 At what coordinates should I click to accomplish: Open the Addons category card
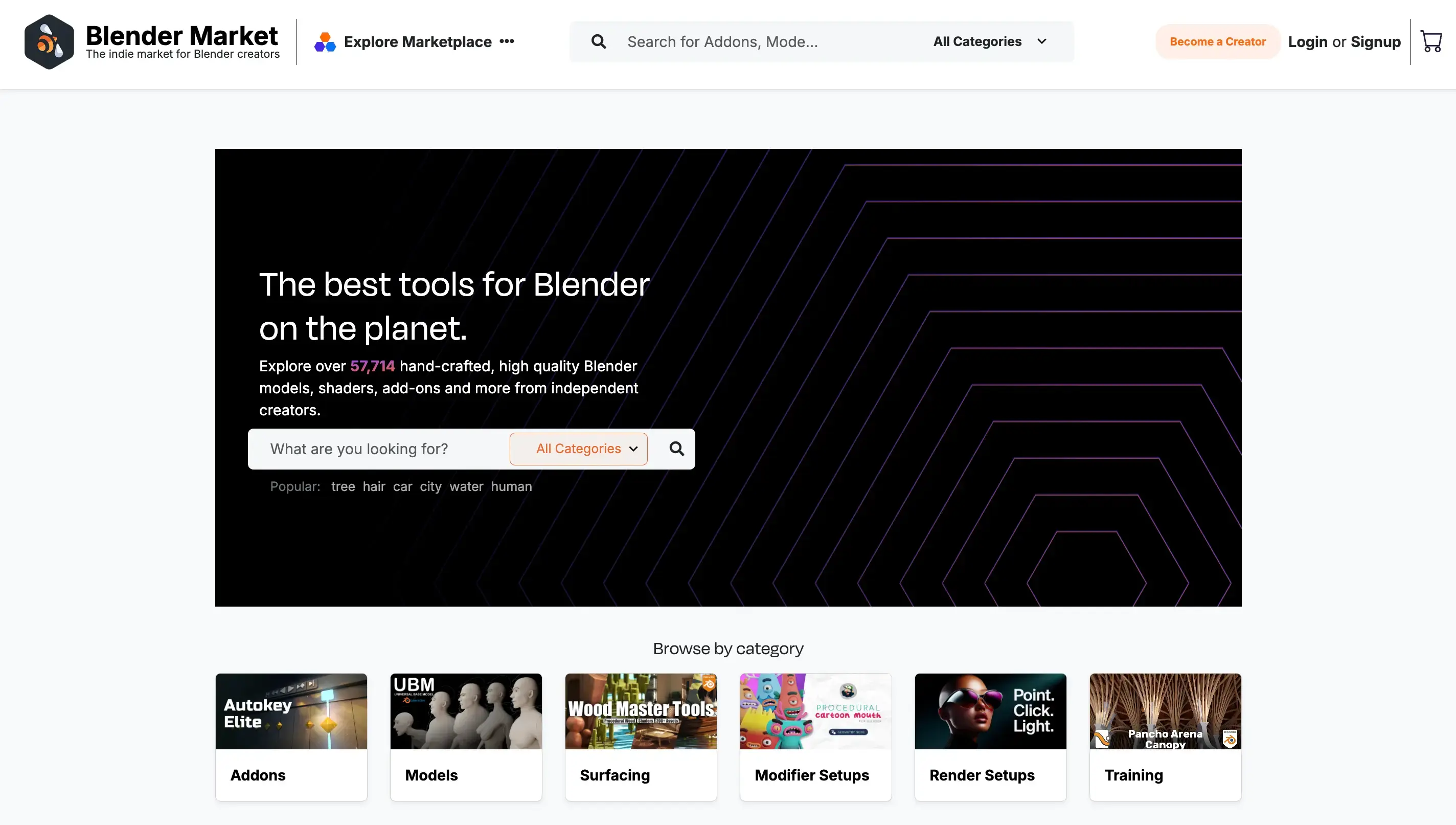pyautogui.click(x=290, y=736)
